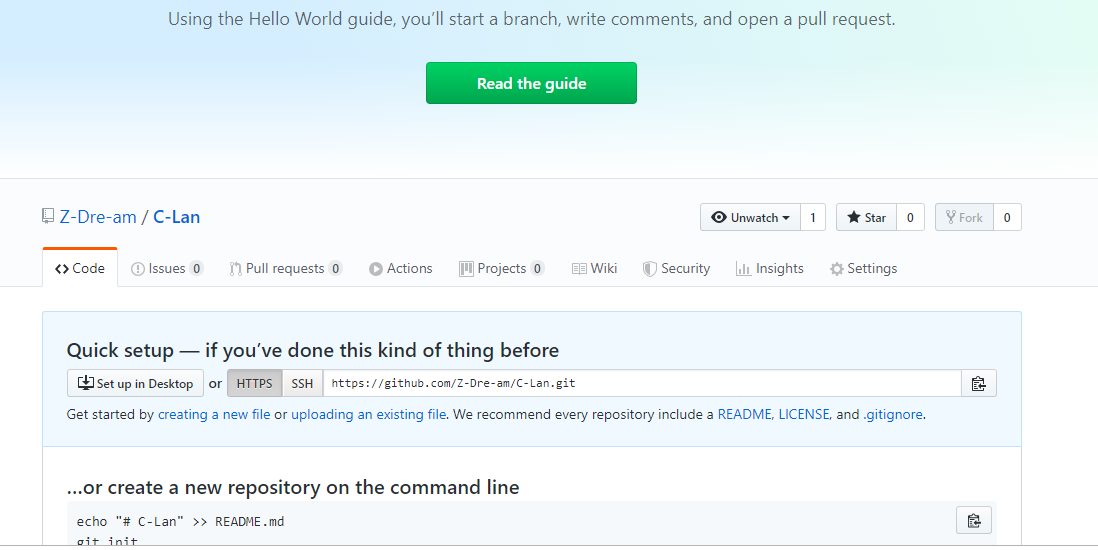The width and height of the screenshot is (1098, 550).
Task: Open the Unwatch notifications dropdown
Action: coord(750,217)
